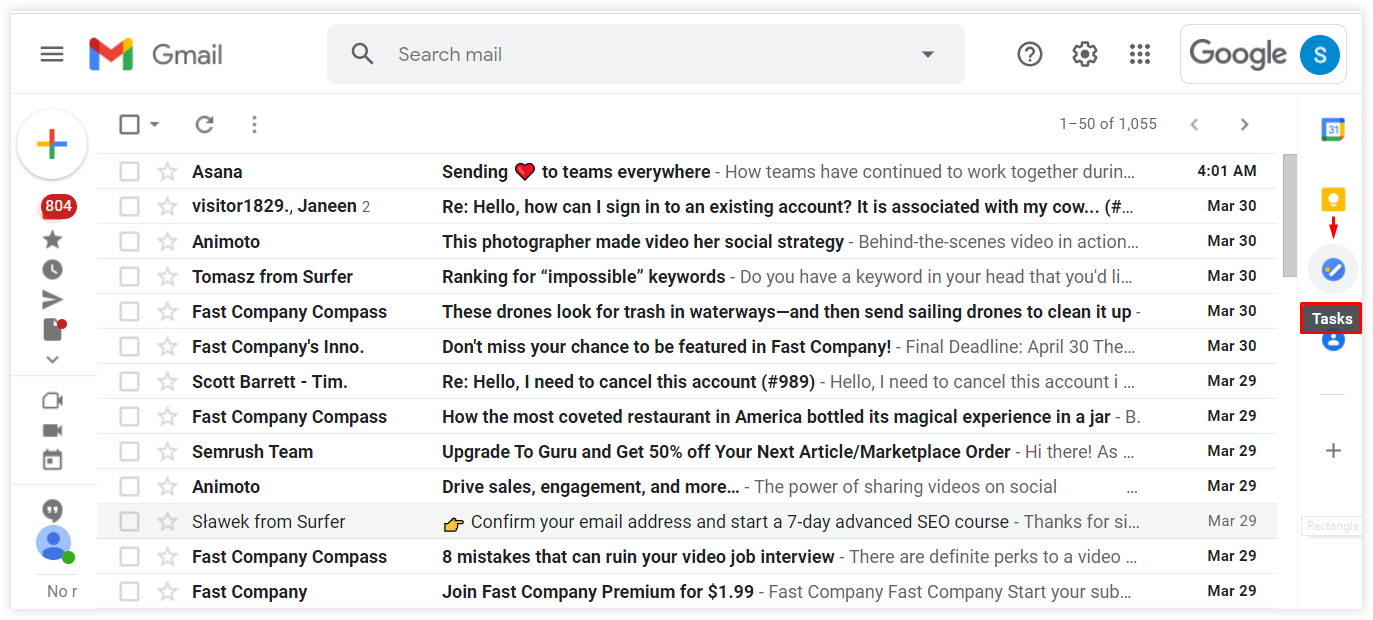Select the Semrush Team email checkbox
Image resolution: width=1373 pixels, height=620 pixels.
(x=129, y=451)
